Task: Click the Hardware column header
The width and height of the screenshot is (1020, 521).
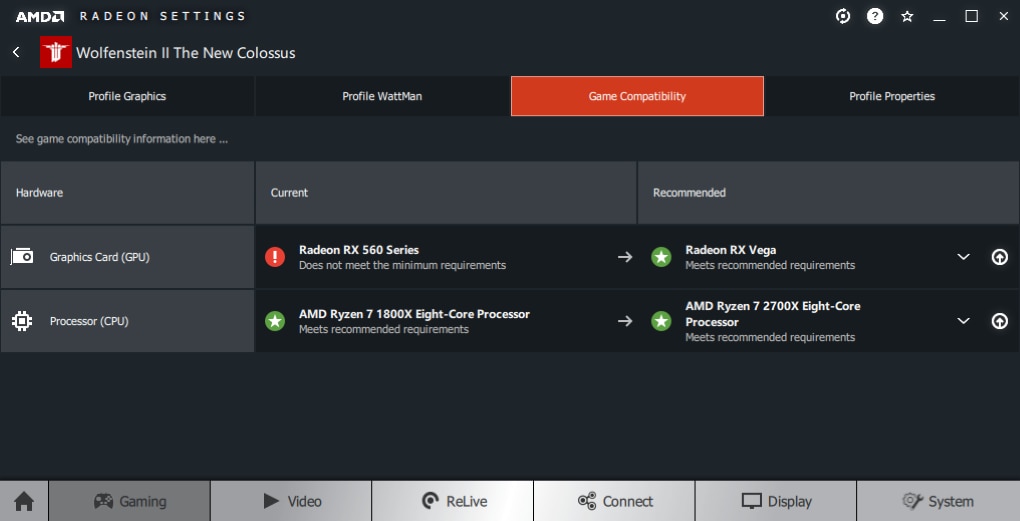Action: point(127,193)
